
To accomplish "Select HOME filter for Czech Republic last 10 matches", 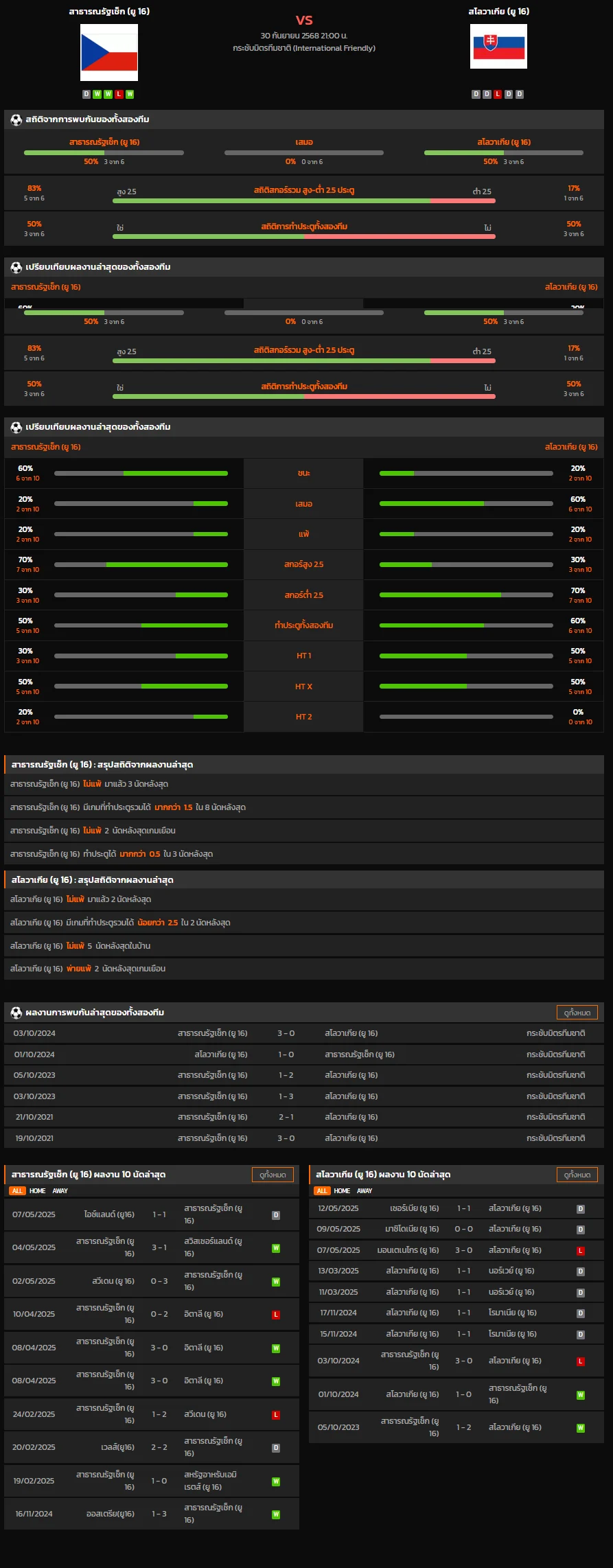I will point(37,1191).
